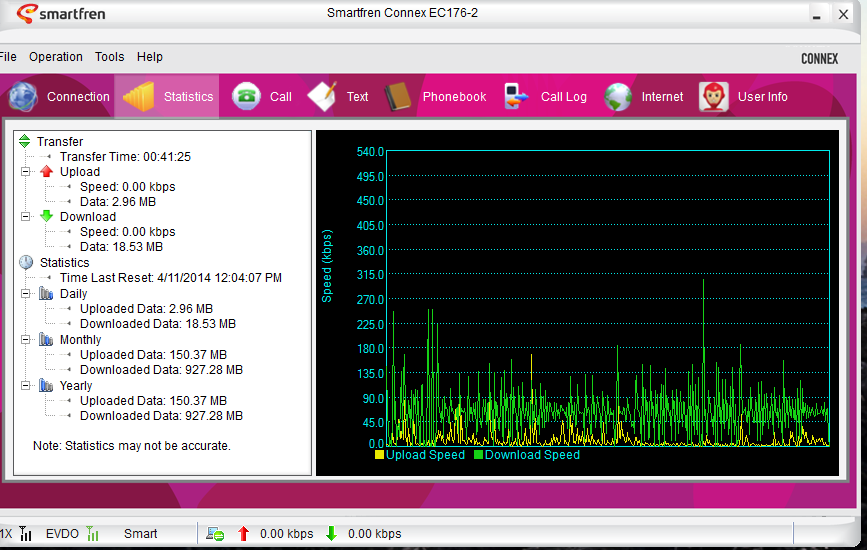Open the Phonebook book icon
Image resolution: width=867 pixels, height=550 pixels.
(x=398, y=97)
